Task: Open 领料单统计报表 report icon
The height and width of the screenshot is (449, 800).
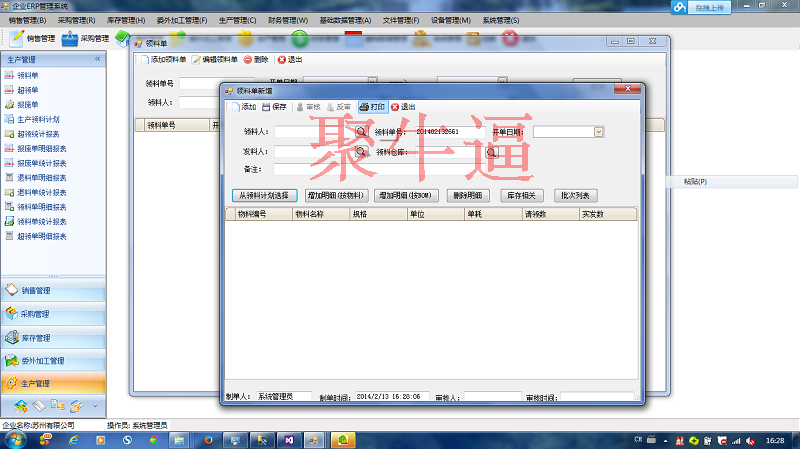Action: click(9, 221)
